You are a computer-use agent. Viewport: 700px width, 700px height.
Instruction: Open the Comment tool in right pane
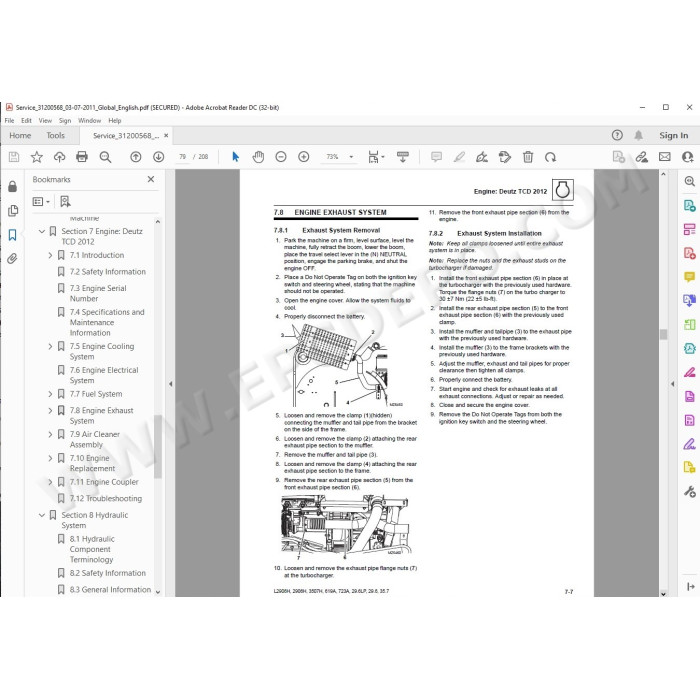[689, 277]
